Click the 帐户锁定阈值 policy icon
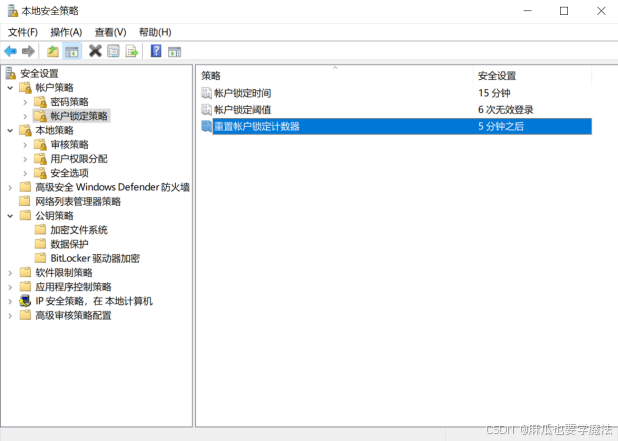 tap(207, 110)
